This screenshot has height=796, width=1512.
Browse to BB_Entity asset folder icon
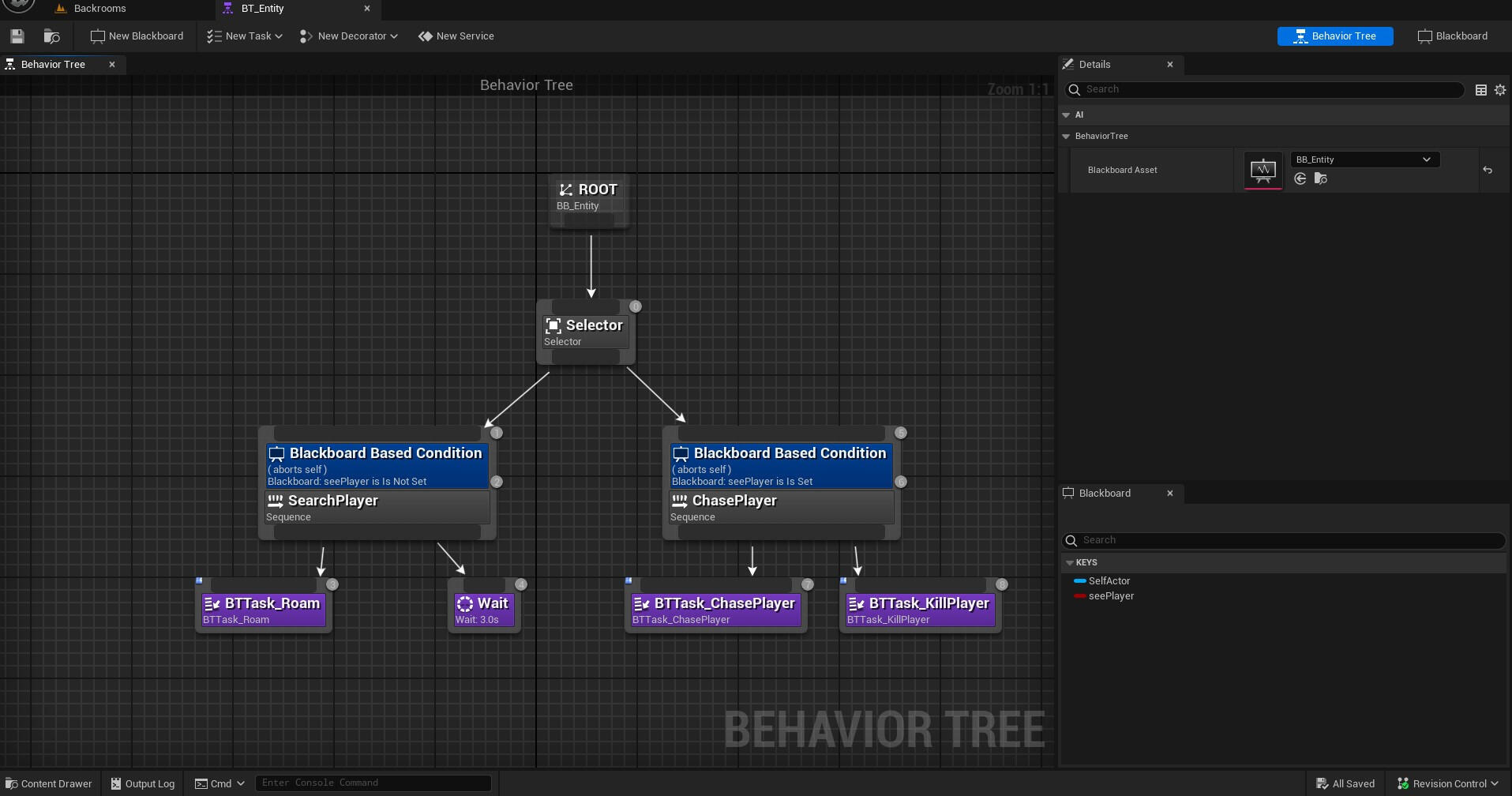coord(1321,179)
